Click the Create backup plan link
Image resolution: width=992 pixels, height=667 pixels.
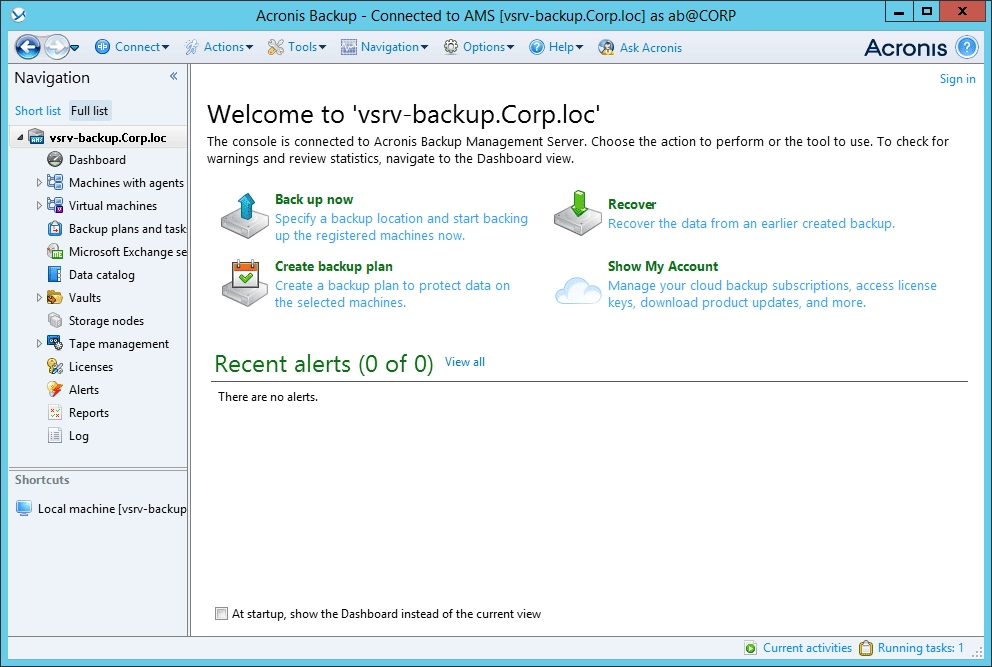333,266
